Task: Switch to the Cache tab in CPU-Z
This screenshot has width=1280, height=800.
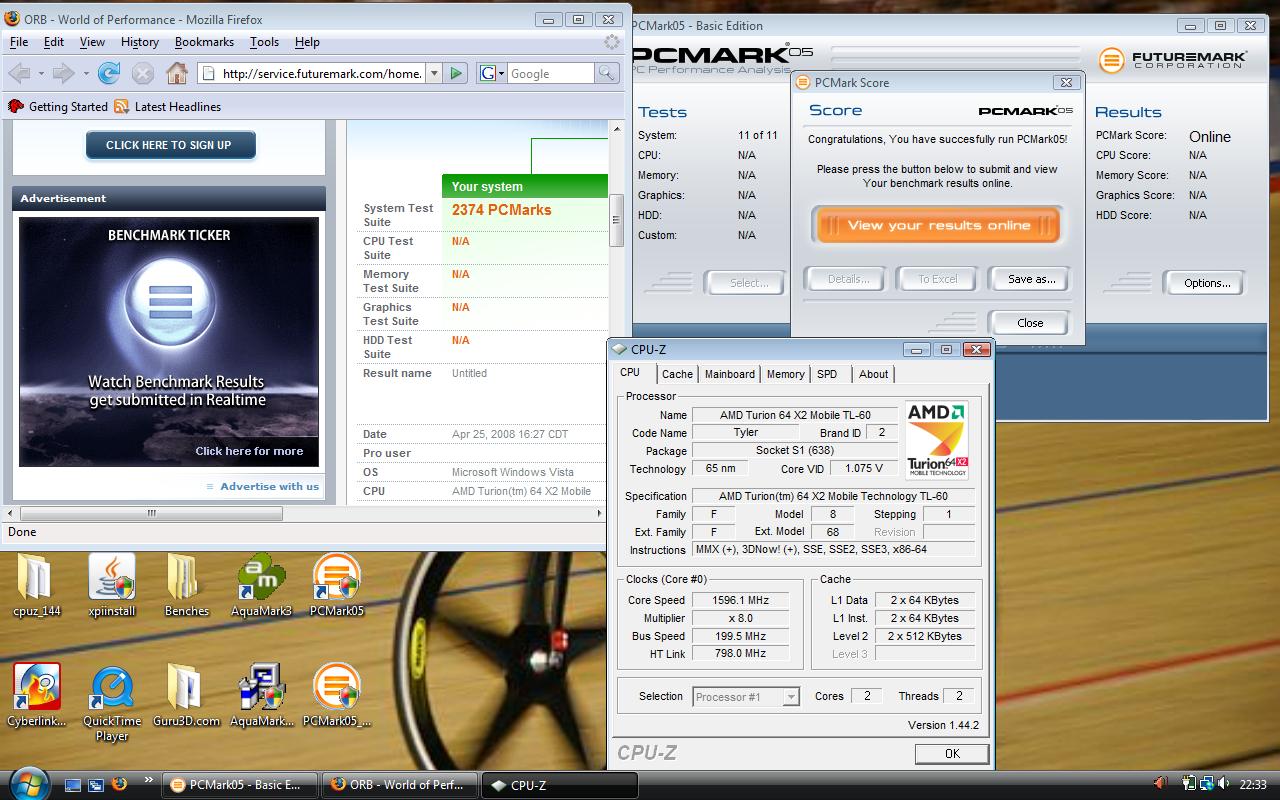Action: coord(677,374)
